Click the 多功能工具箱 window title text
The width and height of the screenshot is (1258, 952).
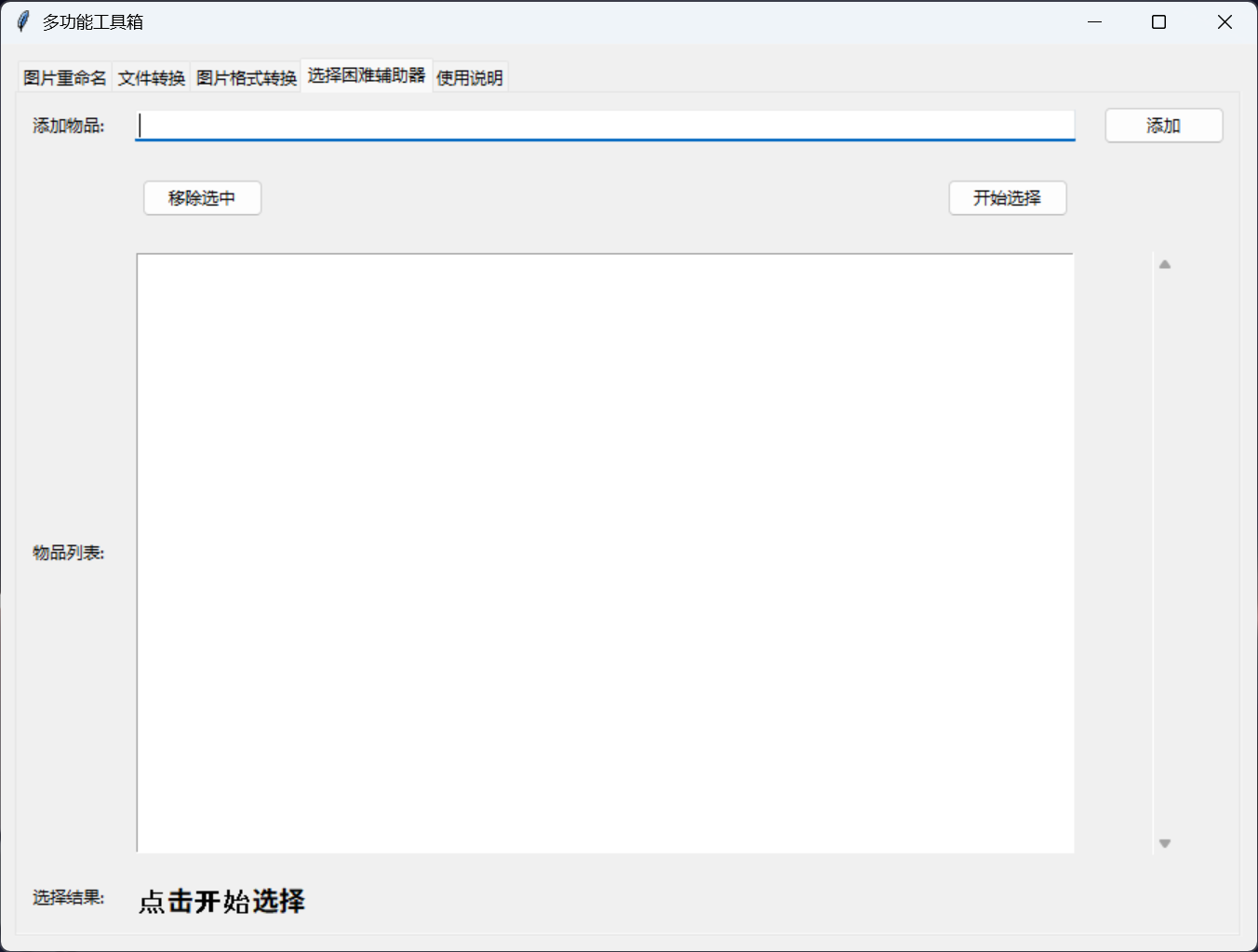point(92,22)
